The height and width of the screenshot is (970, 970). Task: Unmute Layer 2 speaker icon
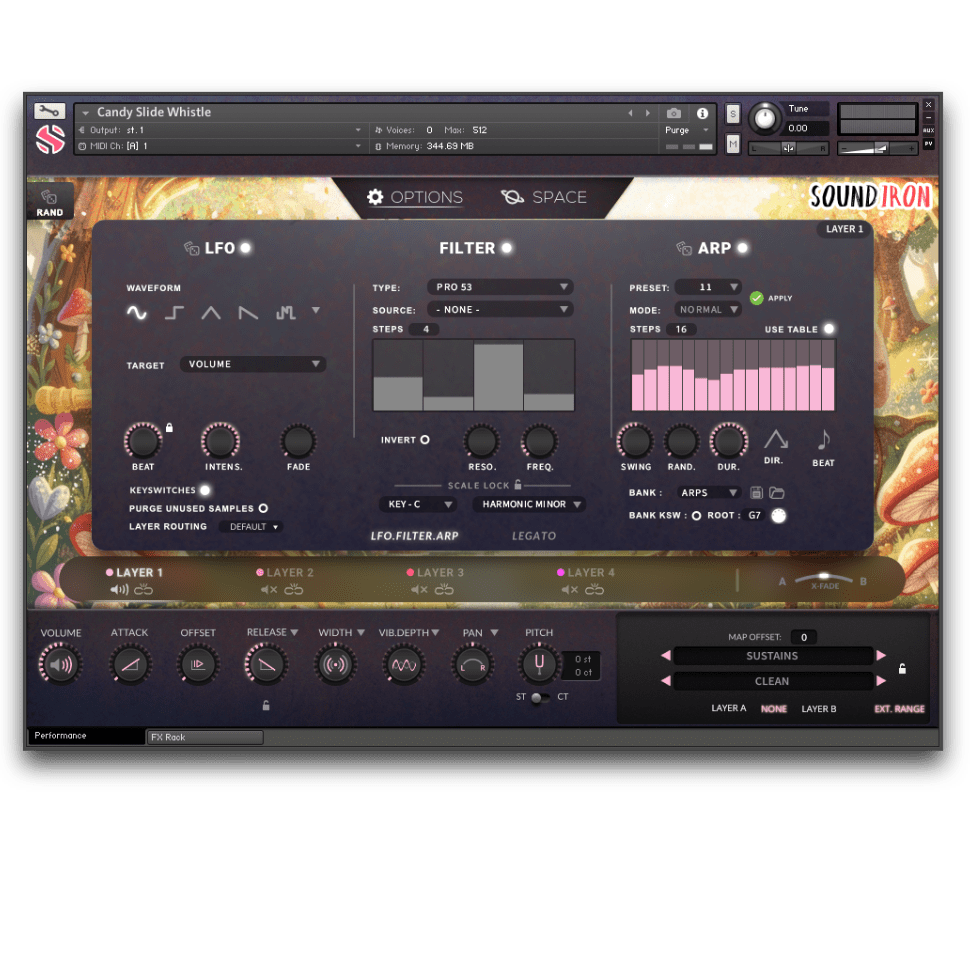tap(269, 590)
